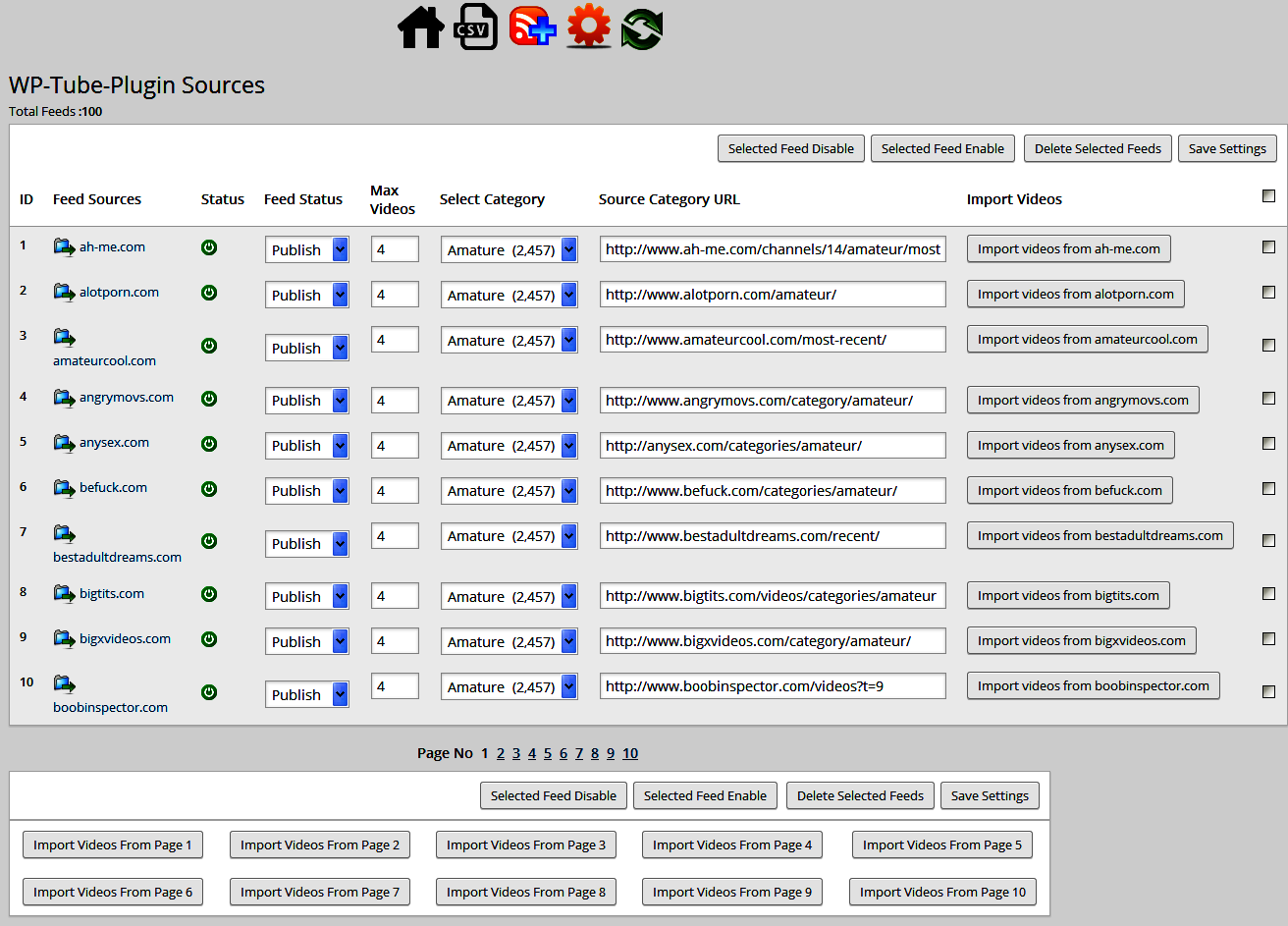Image resolution: width=1288 pixels, height=926 pixels.
Task: Click the feed folder icon for amateurcool.com
Action: click(x=65, y=337)
